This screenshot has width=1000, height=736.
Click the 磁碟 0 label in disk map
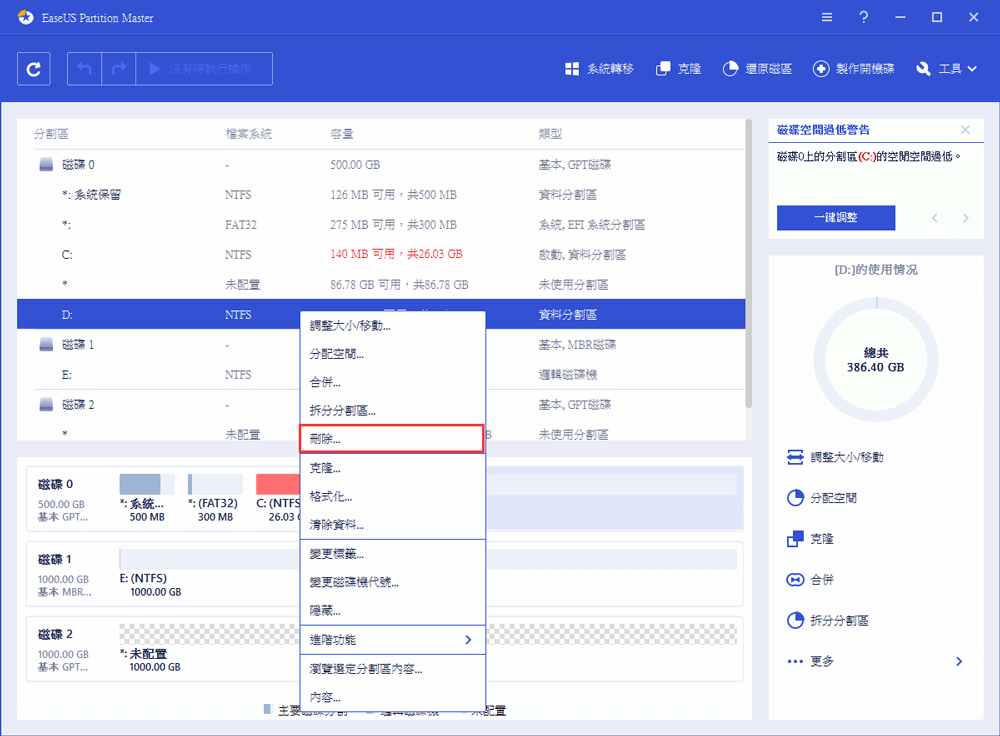pos(55,484)
